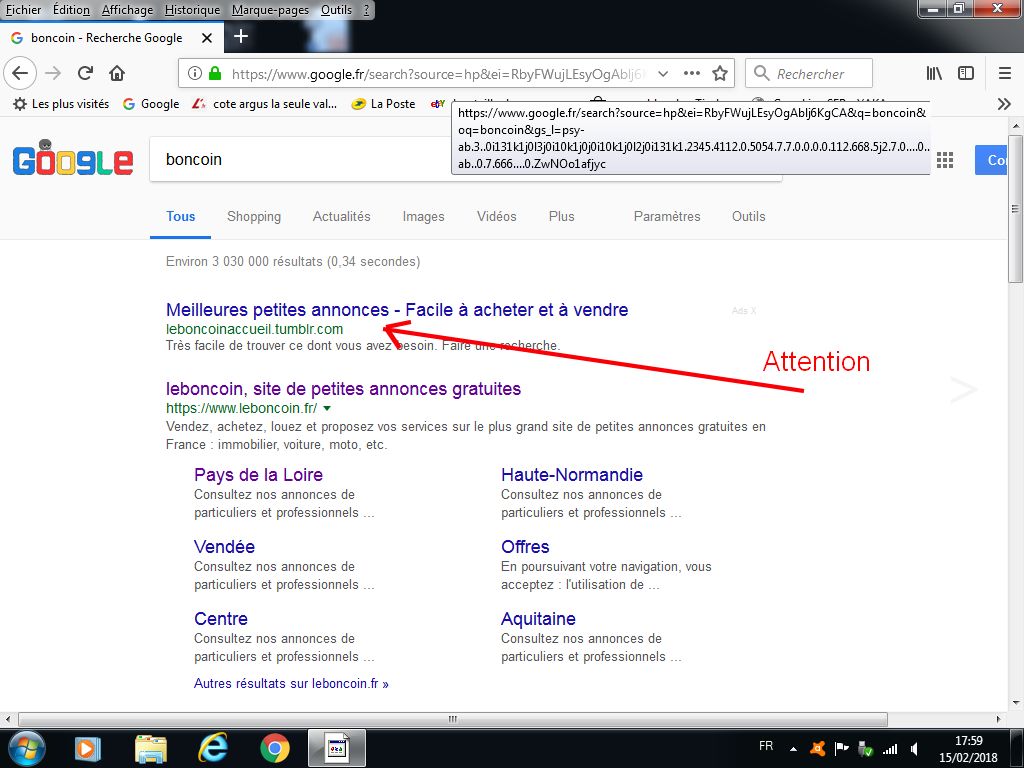The height and width of the screenshot is (768, 1024).
Task: Open the ? help menu
Action: point(366,10)
